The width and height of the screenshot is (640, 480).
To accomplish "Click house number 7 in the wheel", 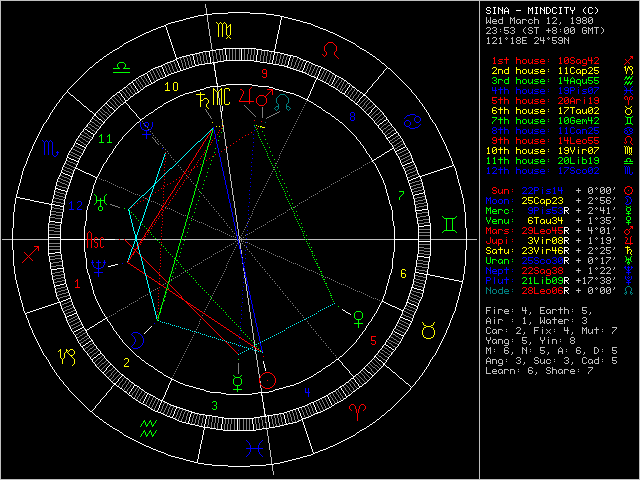I will click(401, 196).
